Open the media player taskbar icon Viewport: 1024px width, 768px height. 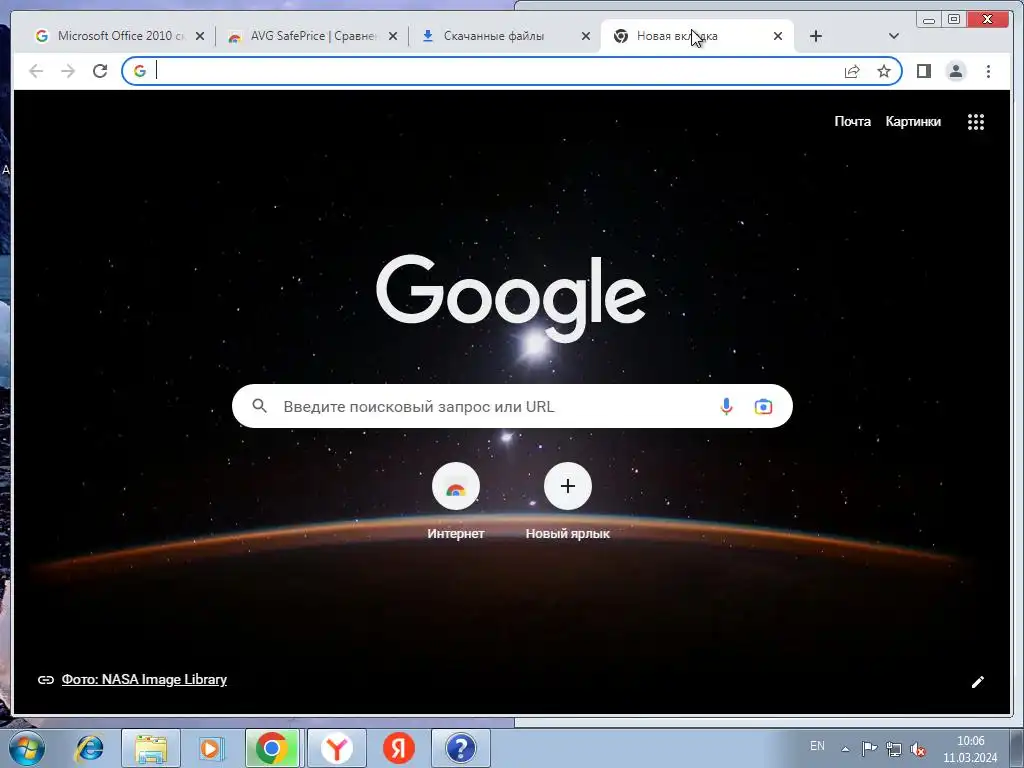212,748
